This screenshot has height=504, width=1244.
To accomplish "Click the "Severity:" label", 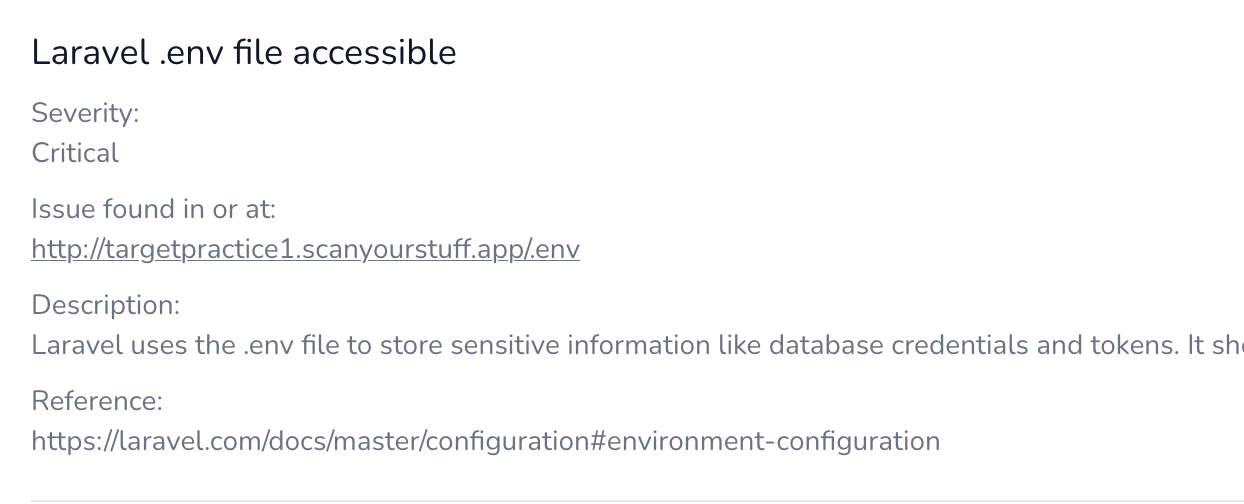I will [x=85, y=113].
